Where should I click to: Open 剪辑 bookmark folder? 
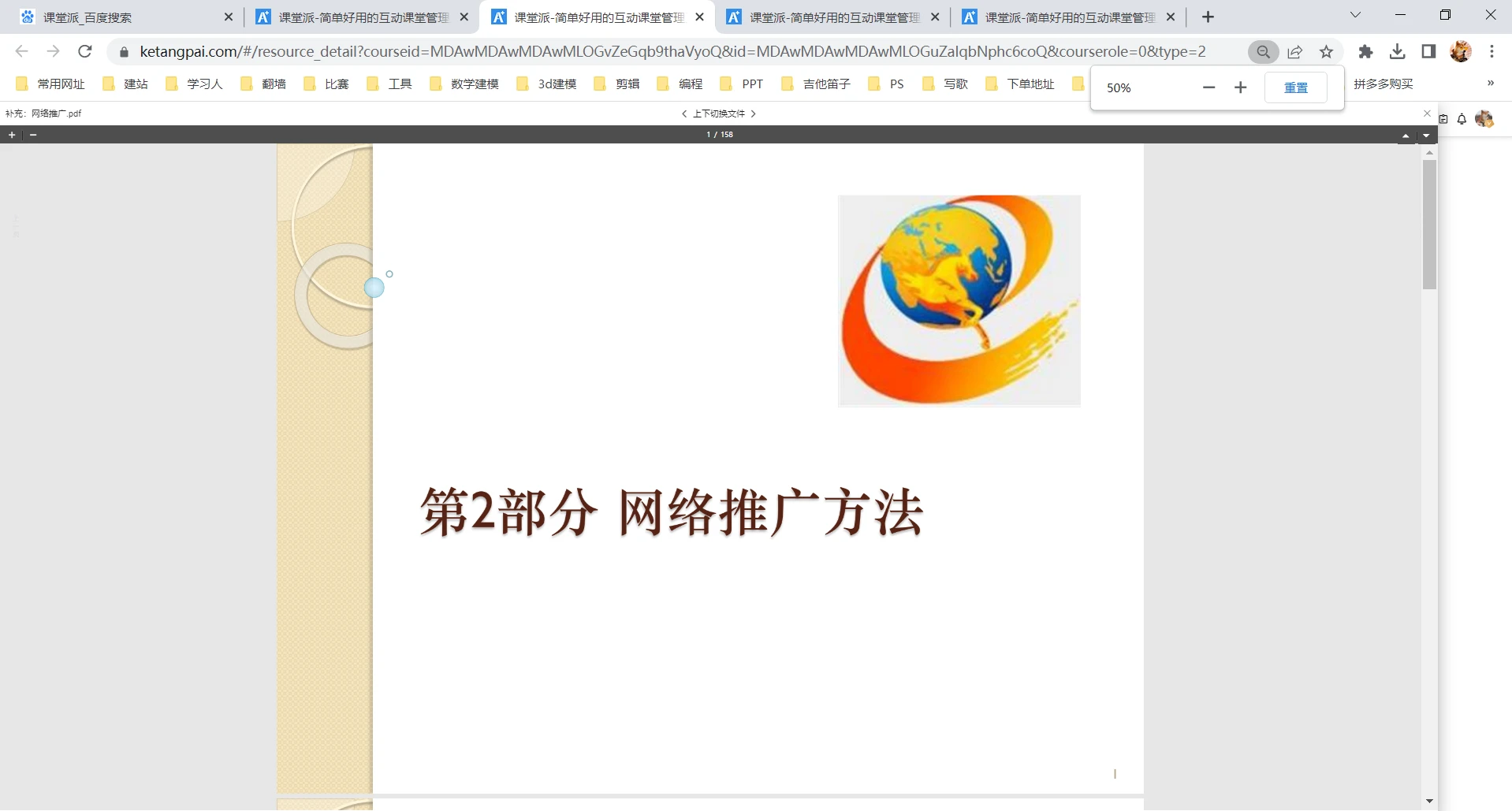pyautogui.click(x=616, y=84)
